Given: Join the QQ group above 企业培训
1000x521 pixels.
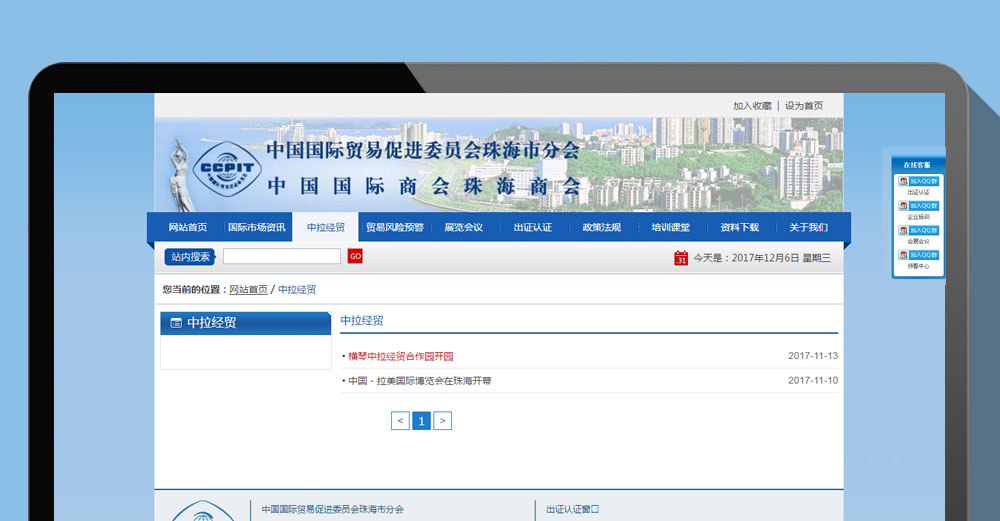Looking at the screenshot, I should click(918, 206).
